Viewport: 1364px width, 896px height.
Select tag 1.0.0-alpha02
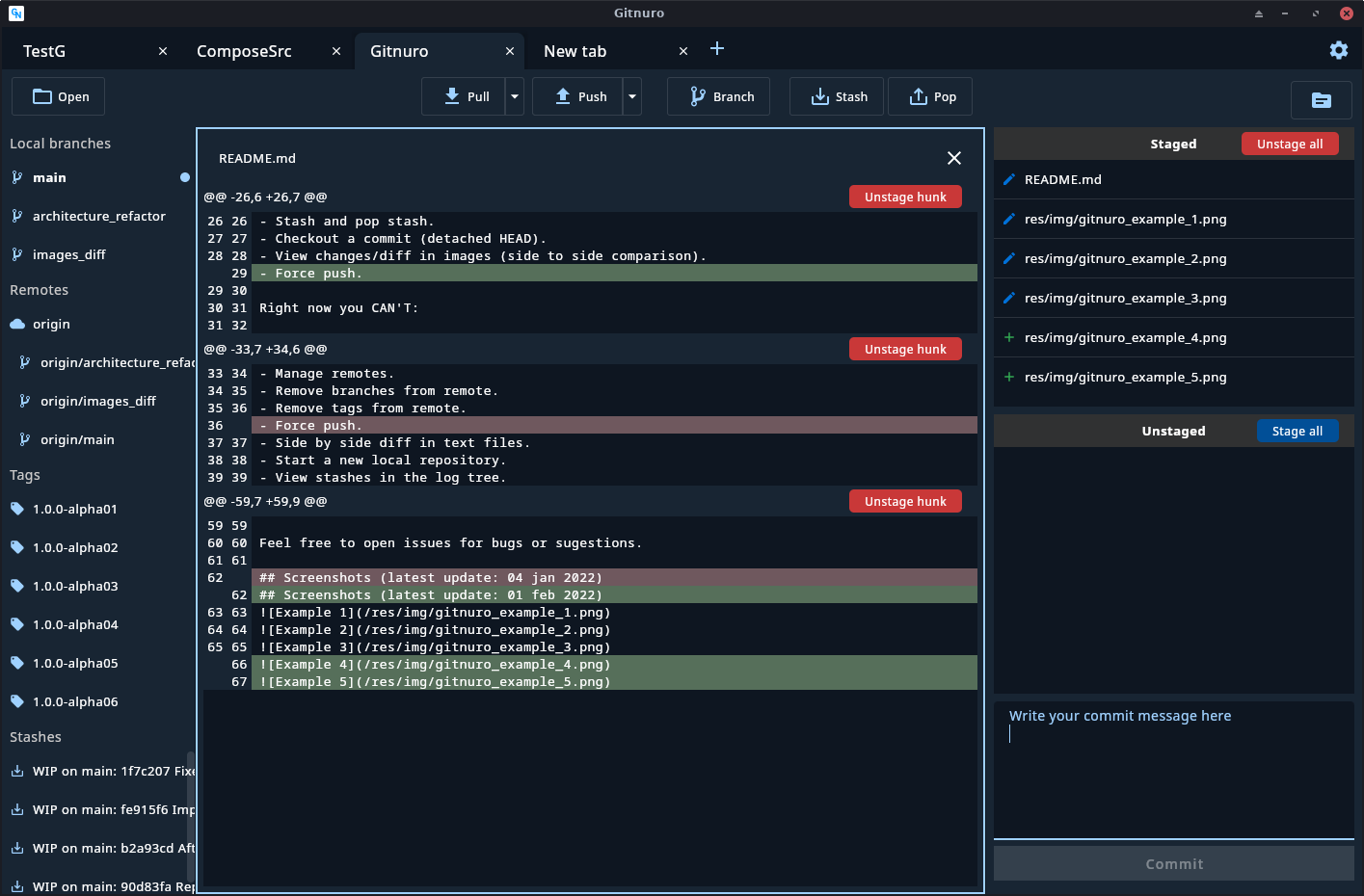[x=96, y=547]
